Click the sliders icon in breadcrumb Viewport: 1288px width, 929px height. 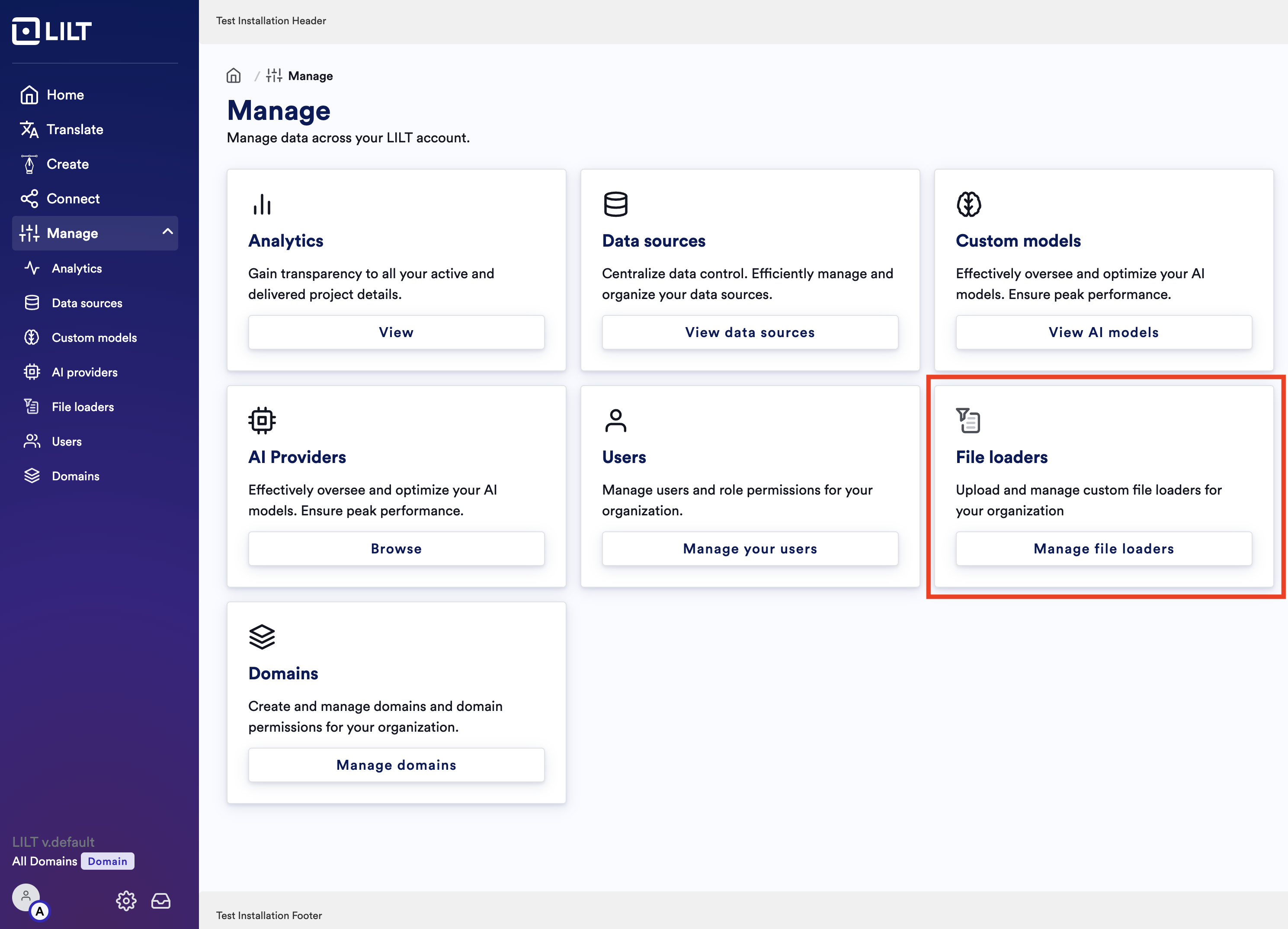point(274,76)
